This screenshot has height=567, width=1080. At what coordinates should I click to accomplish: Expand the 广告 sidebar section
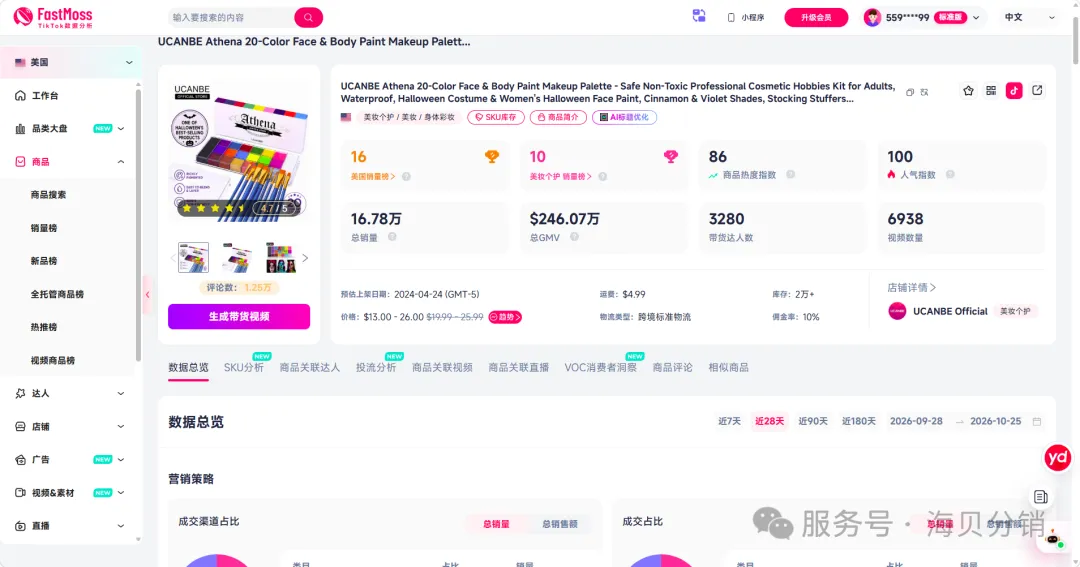coord(121,460)
